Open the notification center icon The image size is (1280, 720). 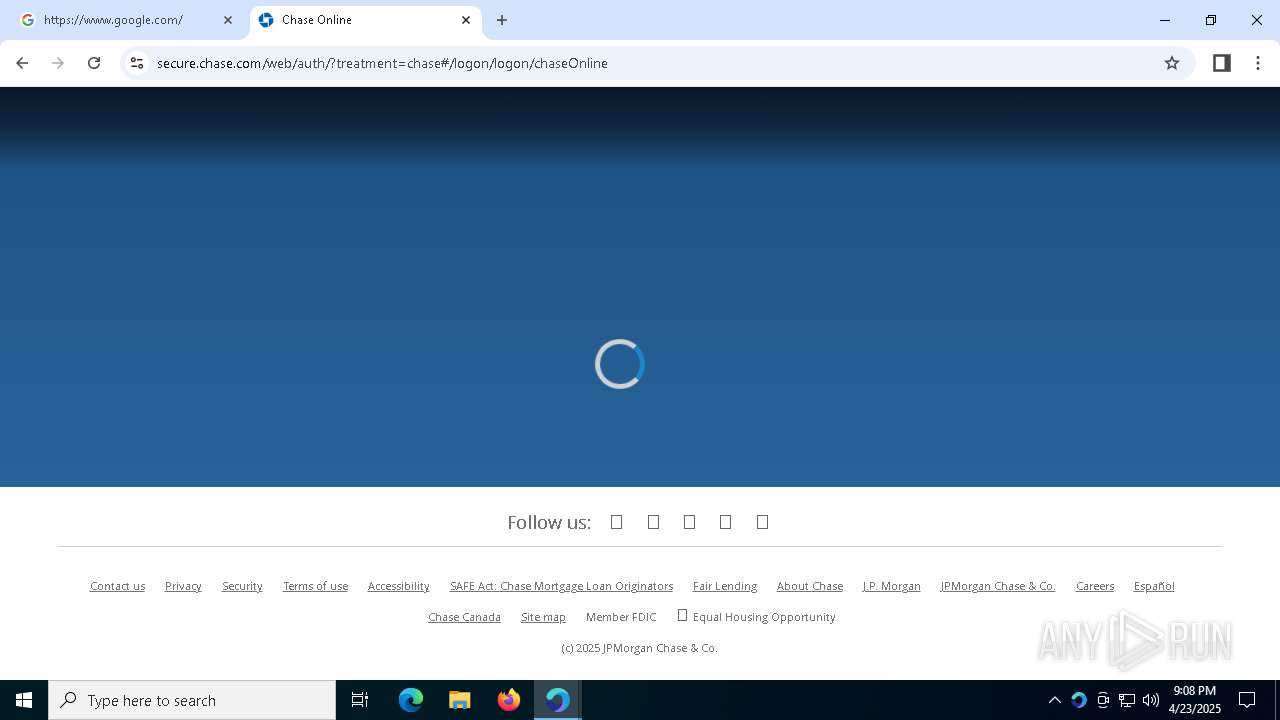pyautogui.click(x=1247, y=700)
